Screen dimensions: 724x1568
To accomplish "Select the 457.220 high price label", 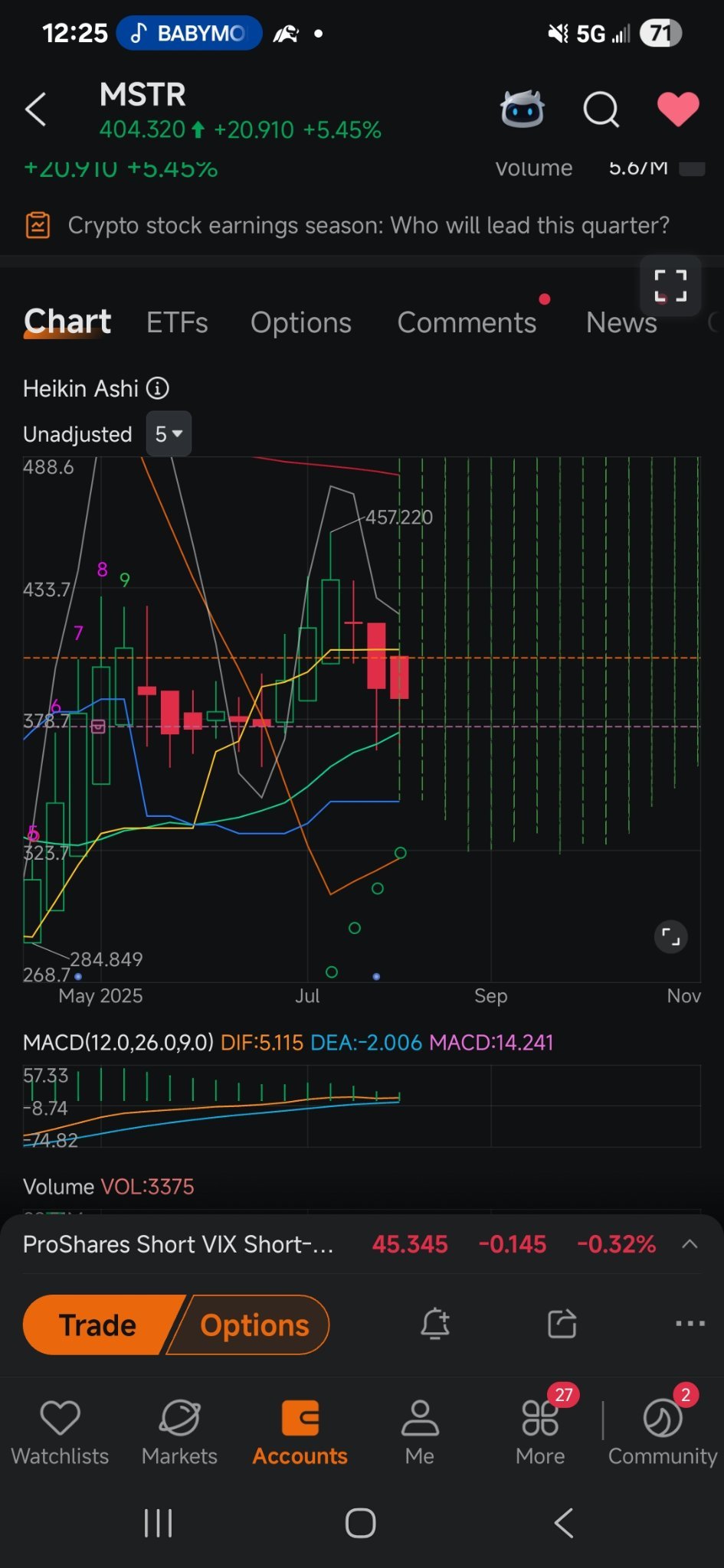I will pos(399,518).
